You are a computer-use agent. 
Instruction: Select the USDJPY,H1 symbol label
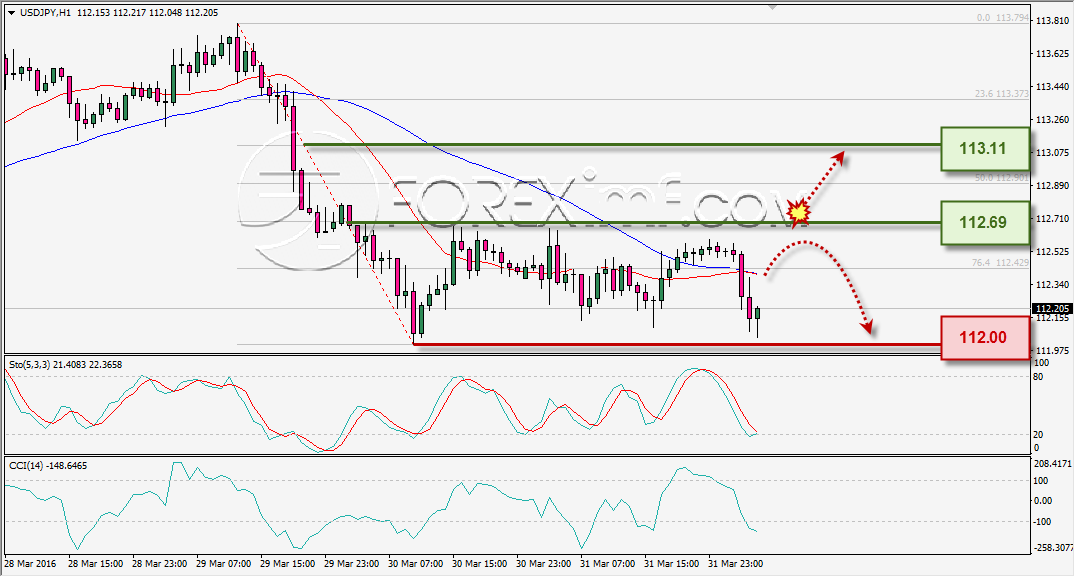(x=45, y=13)
